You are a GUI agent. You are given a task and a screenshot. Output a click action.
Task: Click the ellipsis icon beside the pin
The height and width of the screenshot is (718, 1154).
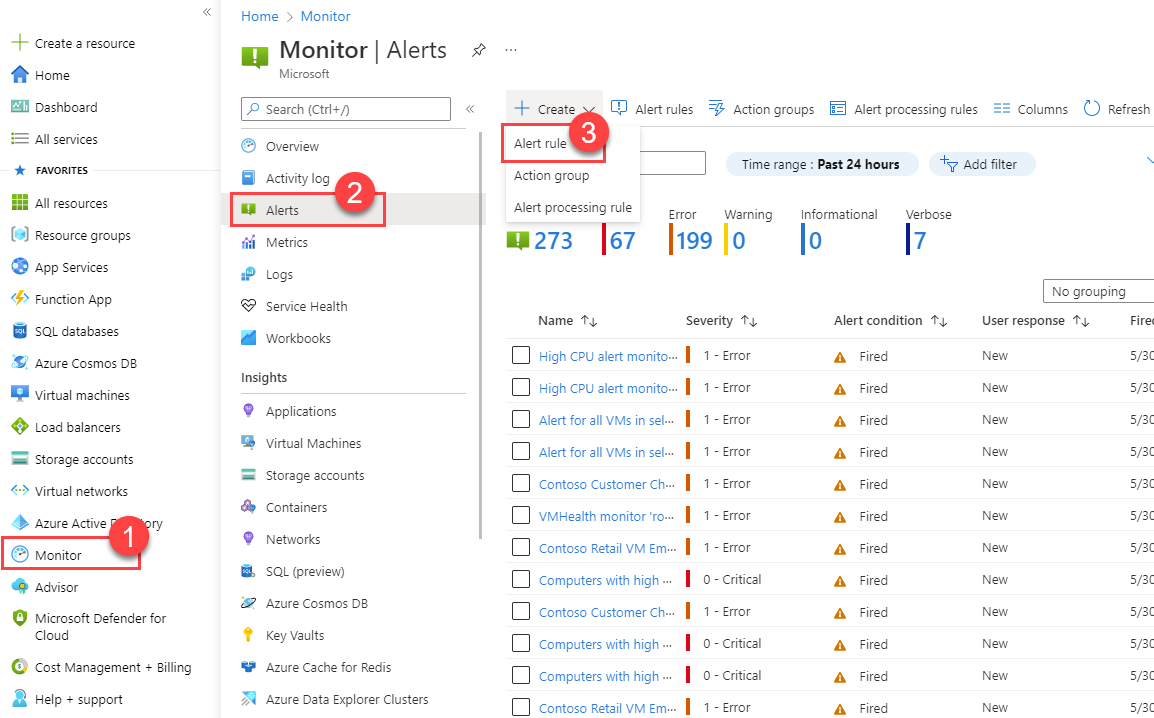click(x=511, y=49)
